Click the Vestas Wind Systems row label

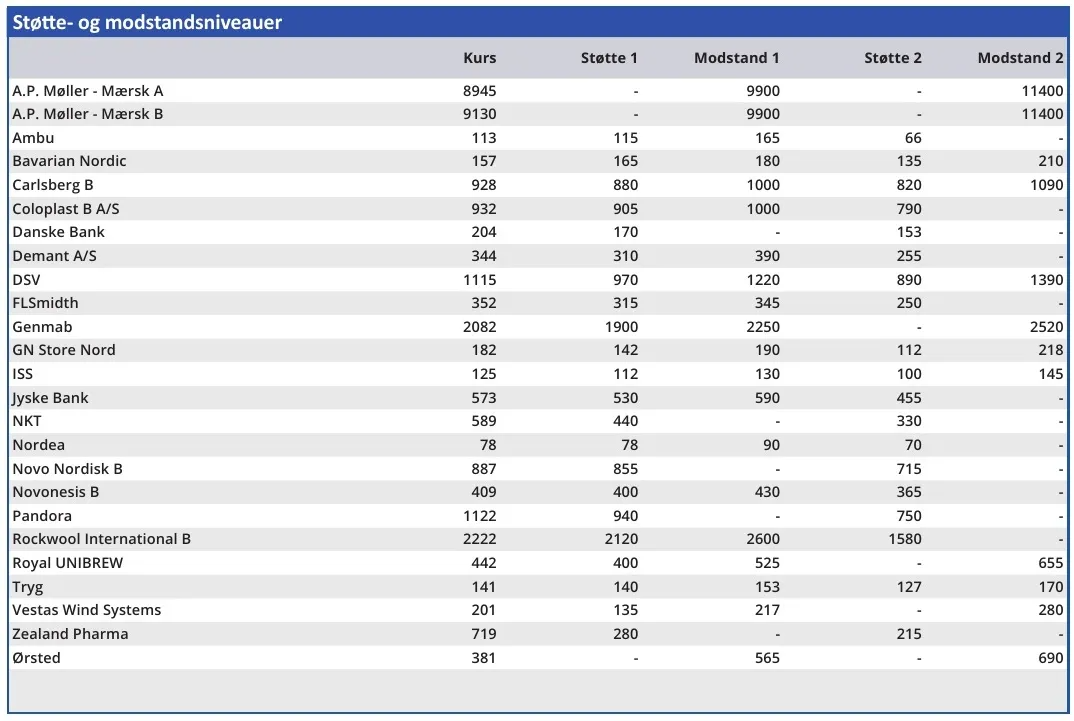pos(86,610)
